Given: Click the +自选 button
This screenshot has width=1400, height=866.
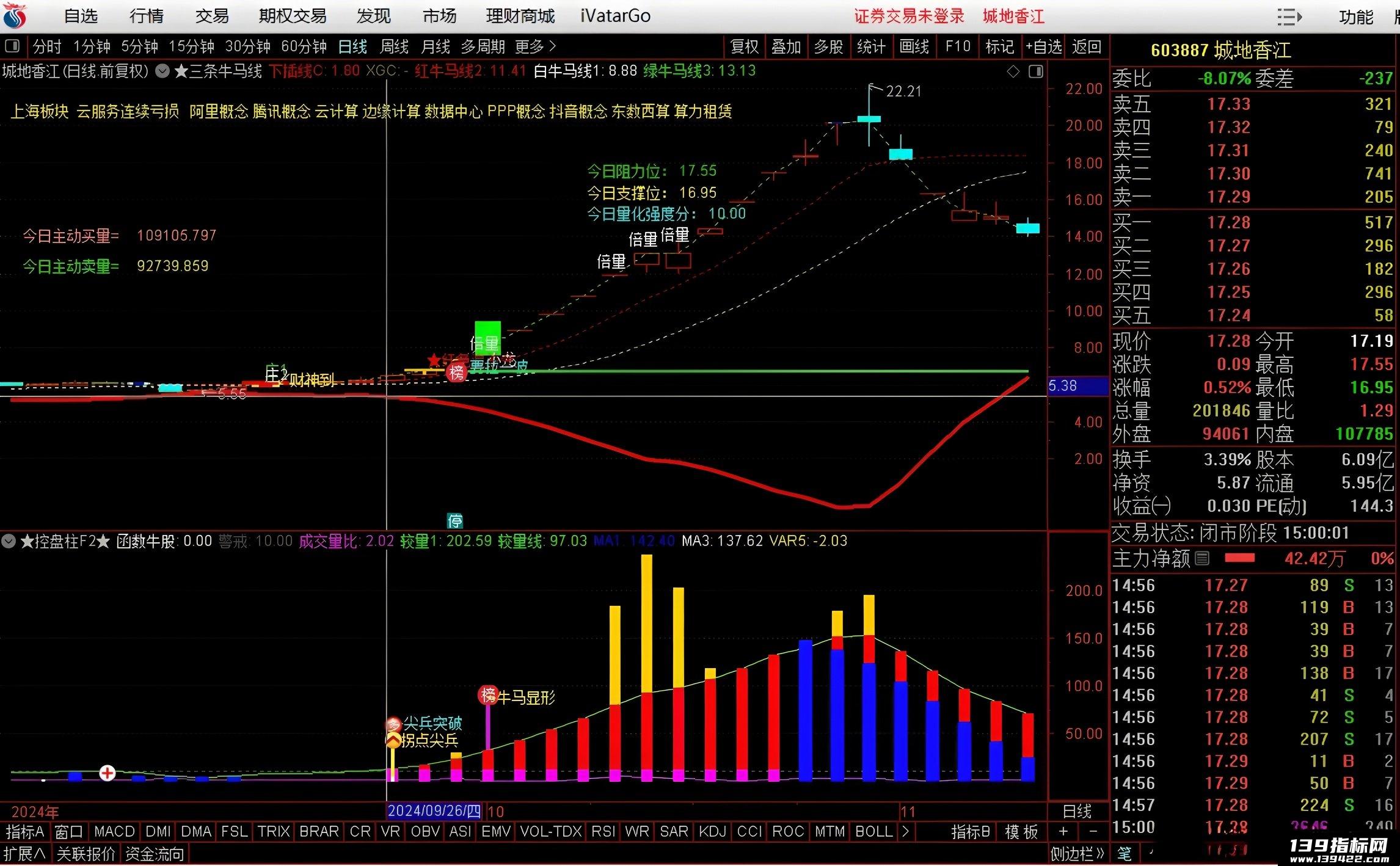Looking at the screenshot, I should click(1043, 46).
